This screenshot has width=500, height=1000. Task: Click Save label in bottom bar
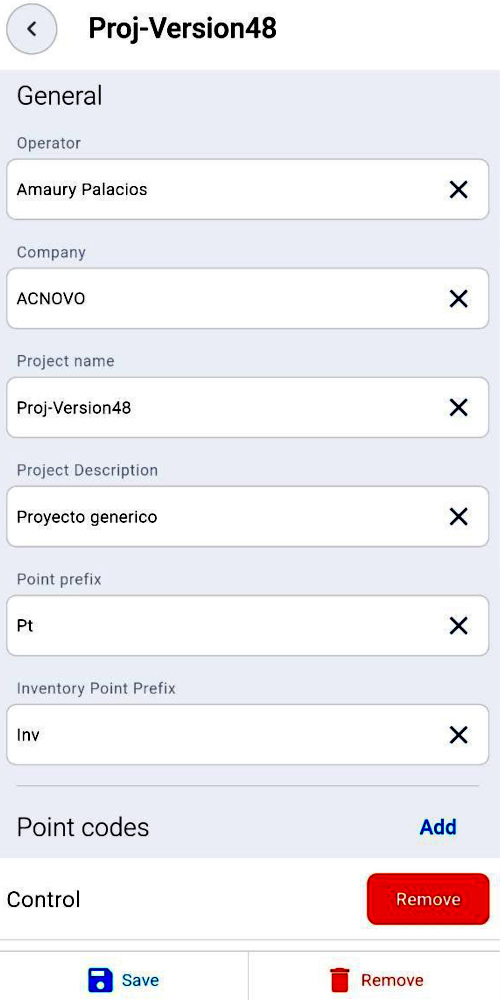pyautogui.click(x=140, y=980)
